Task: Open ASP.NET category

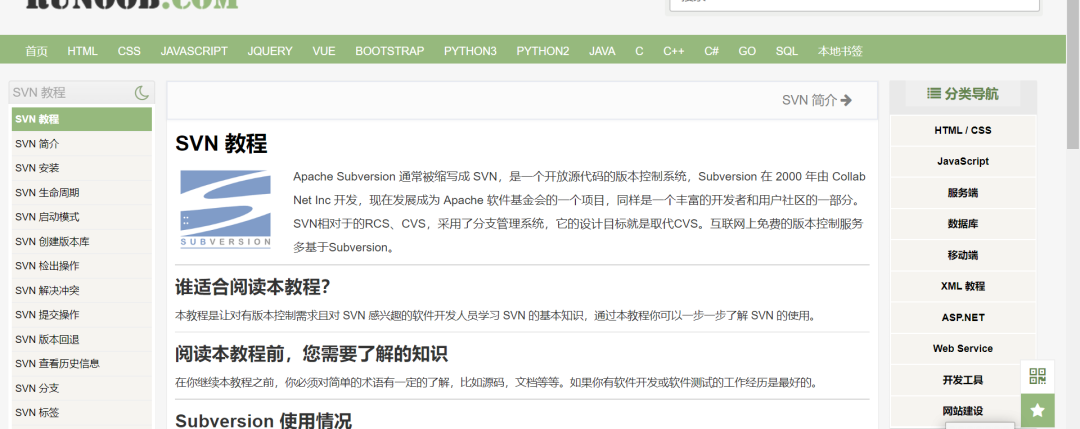Action: pos(963,317)
